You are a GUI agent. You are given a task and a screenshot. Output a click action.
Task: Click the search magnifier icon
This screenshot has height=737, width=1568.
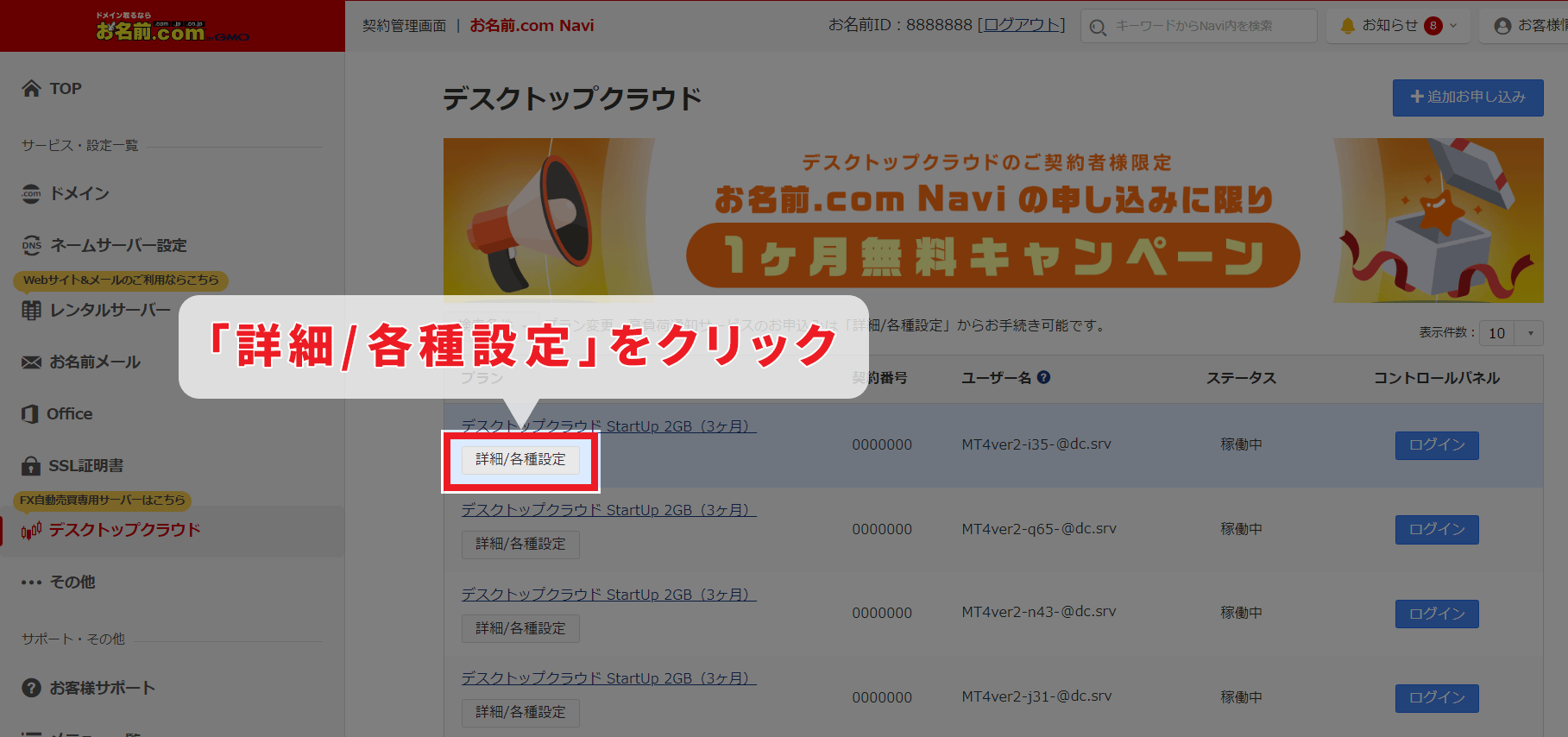(x=1097, y=27)
